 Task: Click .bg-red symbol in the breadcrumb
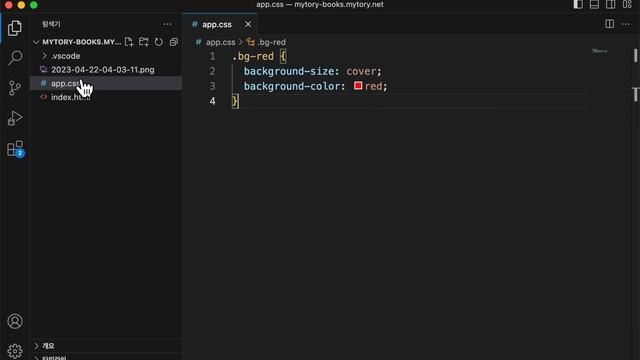[271, 42]
